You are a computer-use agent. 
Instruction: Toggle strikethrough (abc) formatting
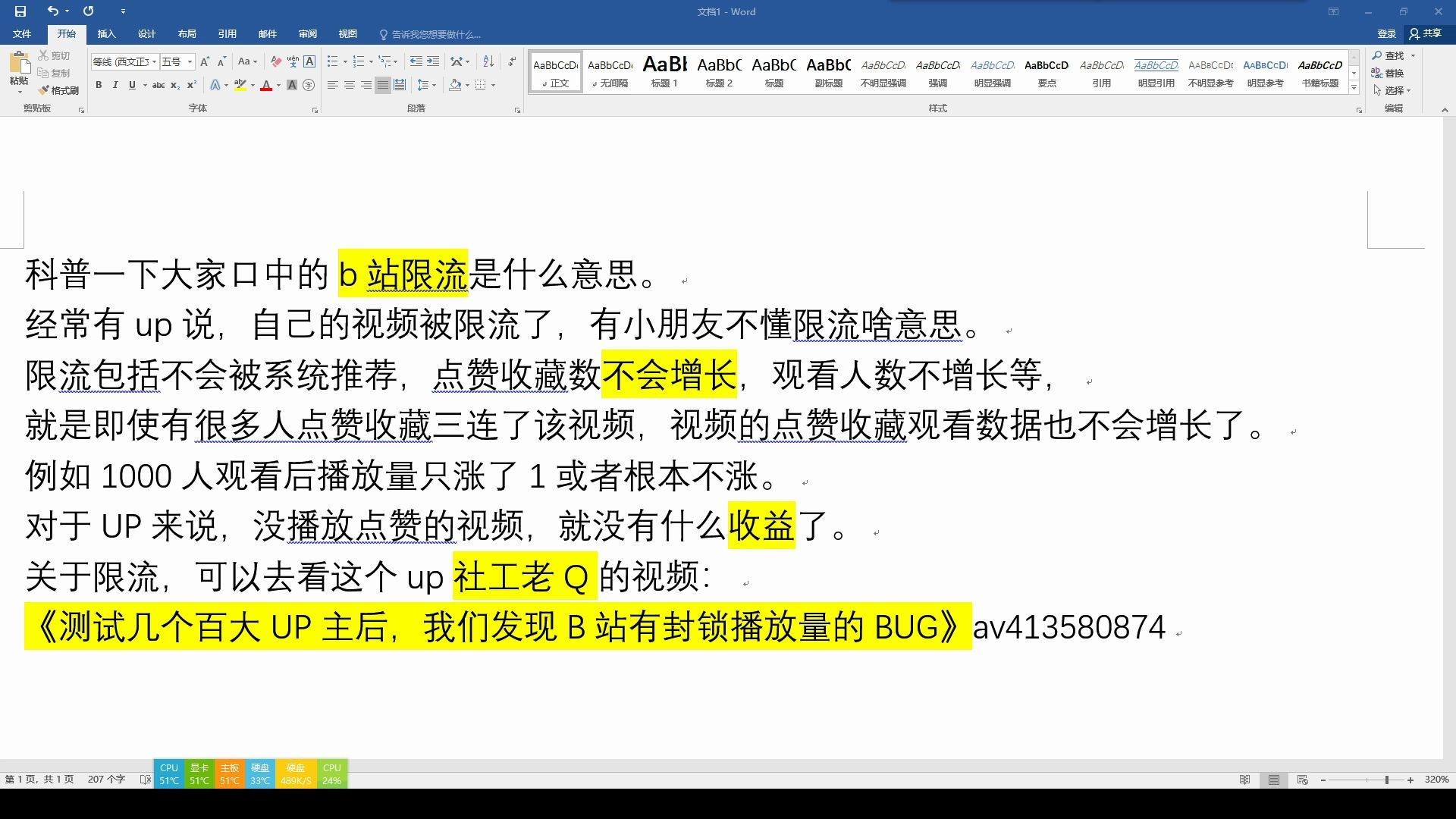pyautogui.click(x=158, y=85)
